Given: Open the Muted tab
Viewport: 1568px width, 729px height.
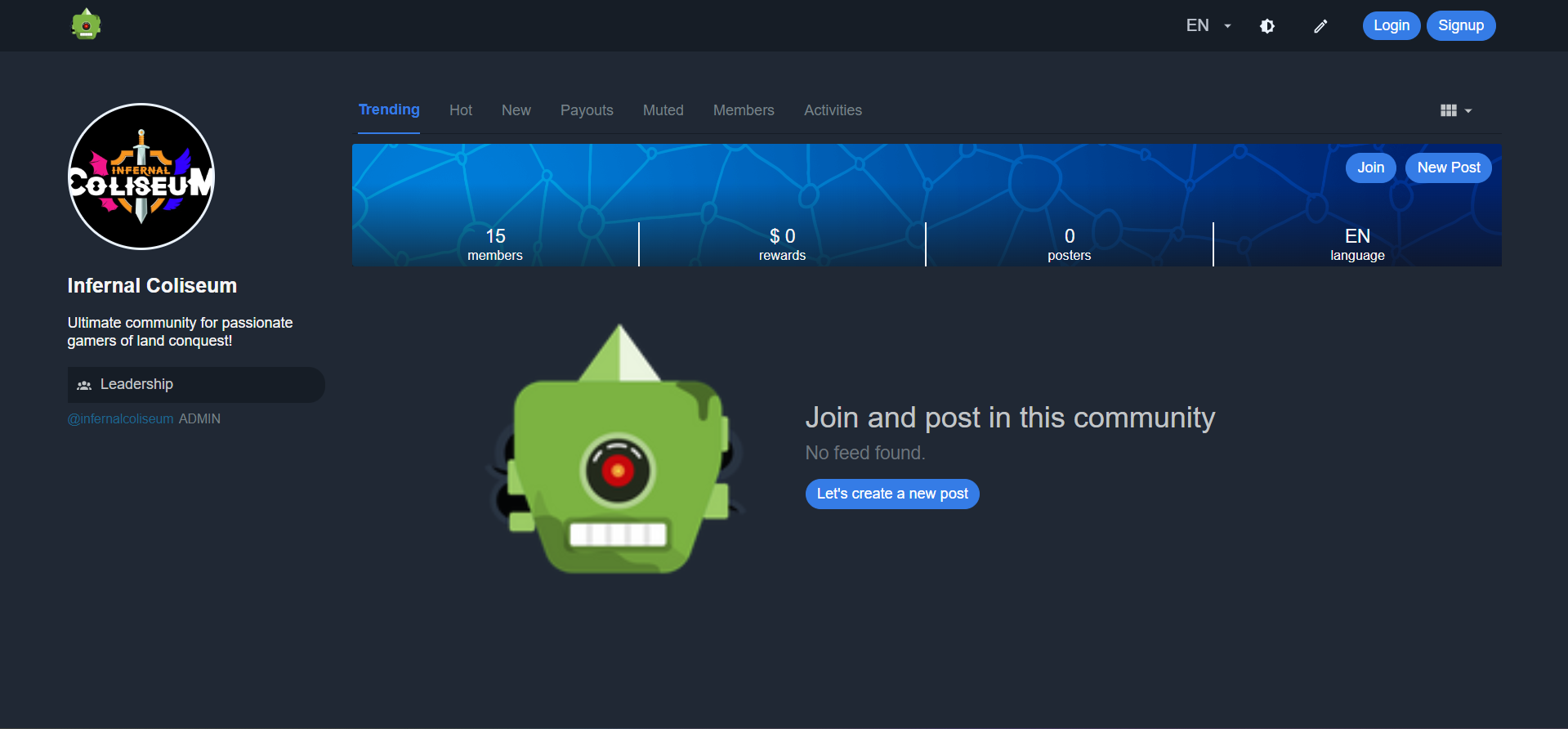Looking at the screenshot, I should [663, 110].
